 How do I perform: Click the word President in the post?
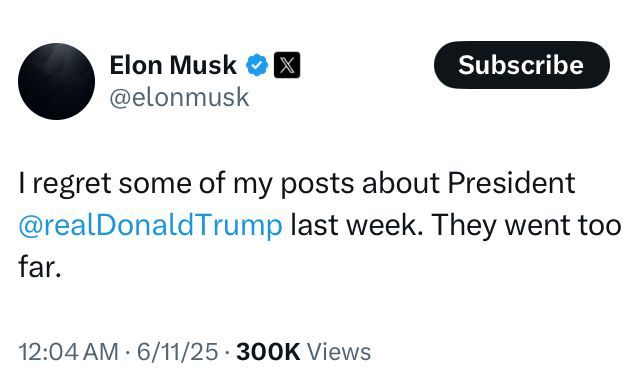click(511, 183)
